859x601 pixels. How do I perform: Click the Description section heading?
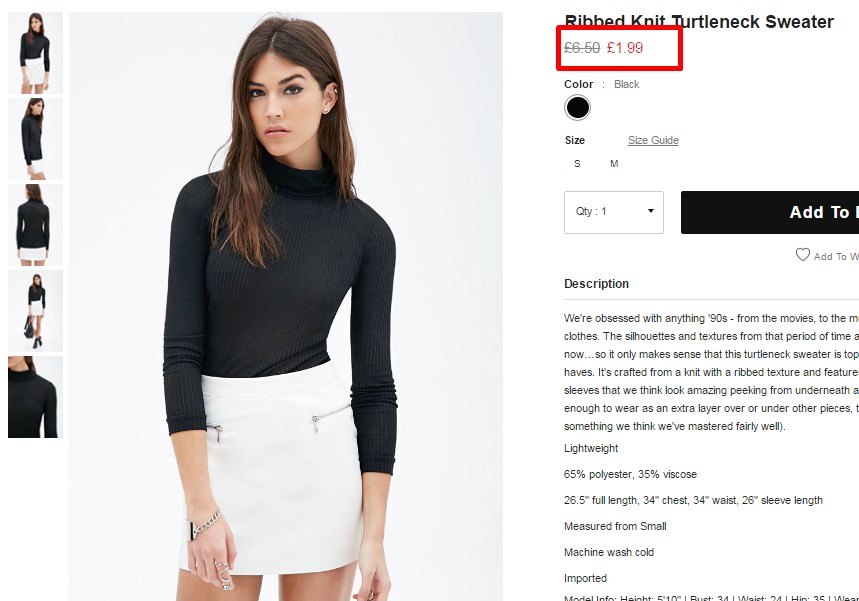(x=597, y=284)
